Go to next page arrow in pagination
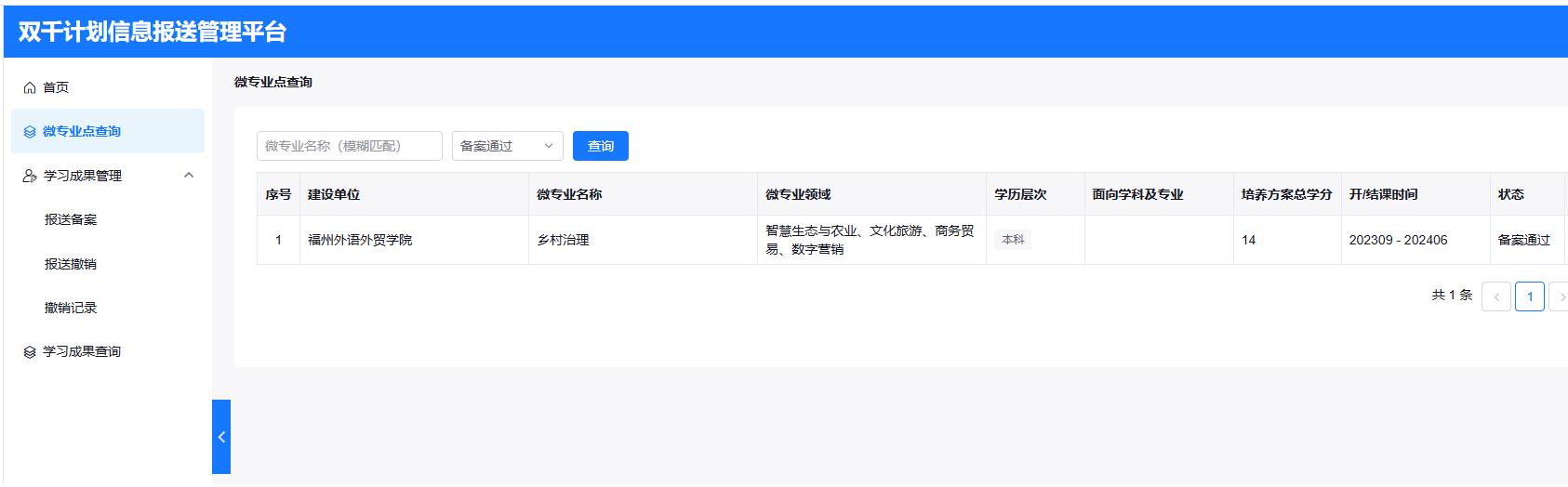1568x487 pixels. point(1560,296)
